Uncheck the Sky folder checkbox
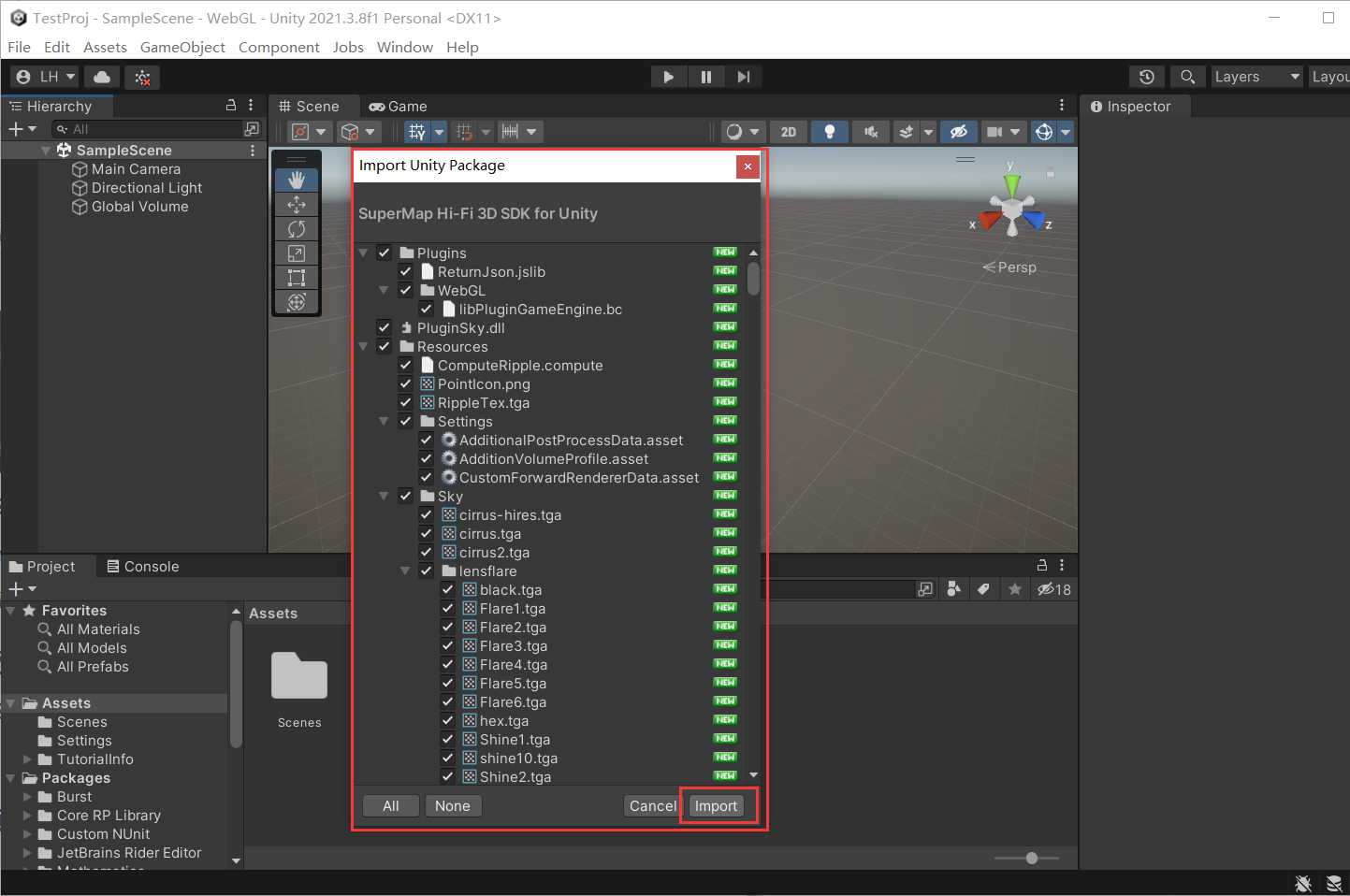This screenshot has height=896, width=1350. point(405,496)
